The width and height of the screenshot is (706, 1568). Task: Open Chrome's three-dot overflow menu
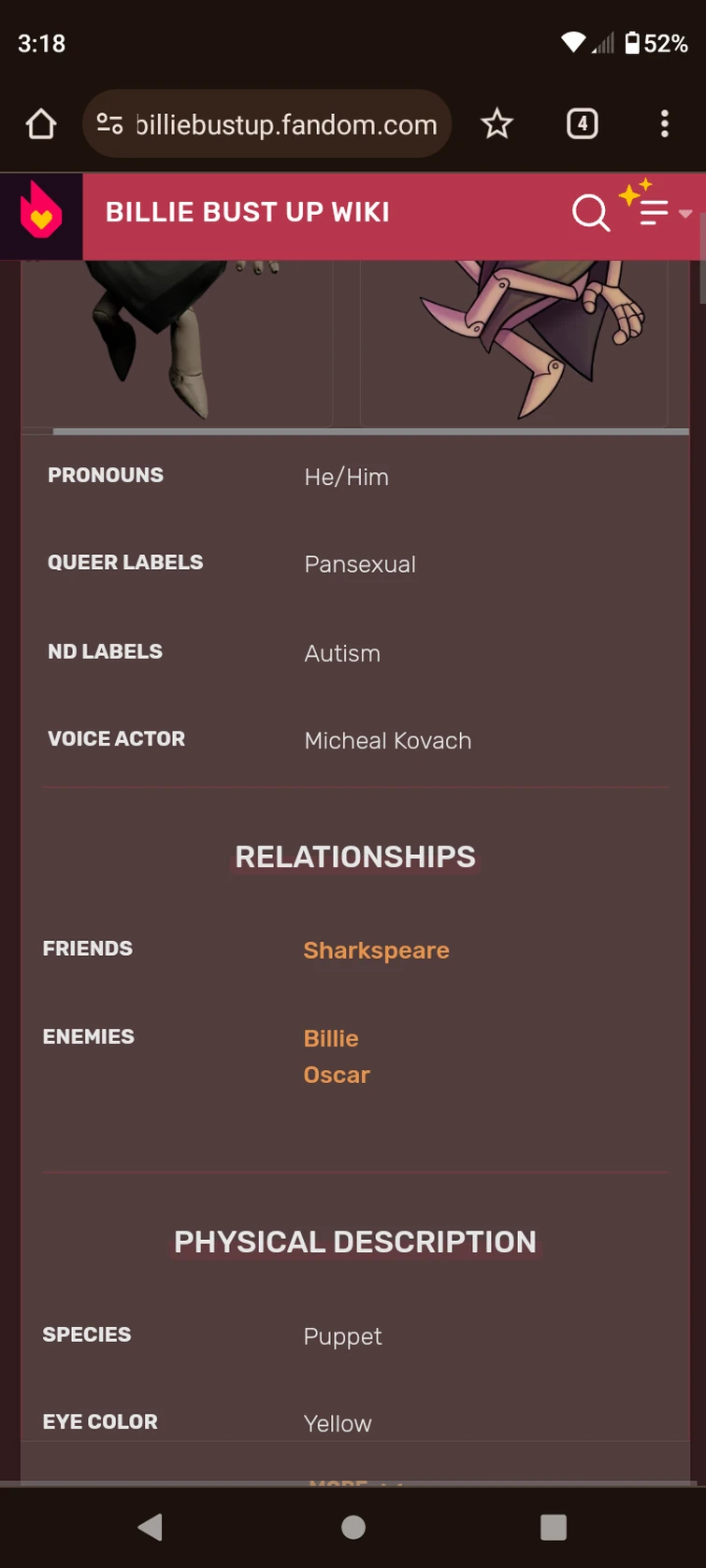[664, 122]
